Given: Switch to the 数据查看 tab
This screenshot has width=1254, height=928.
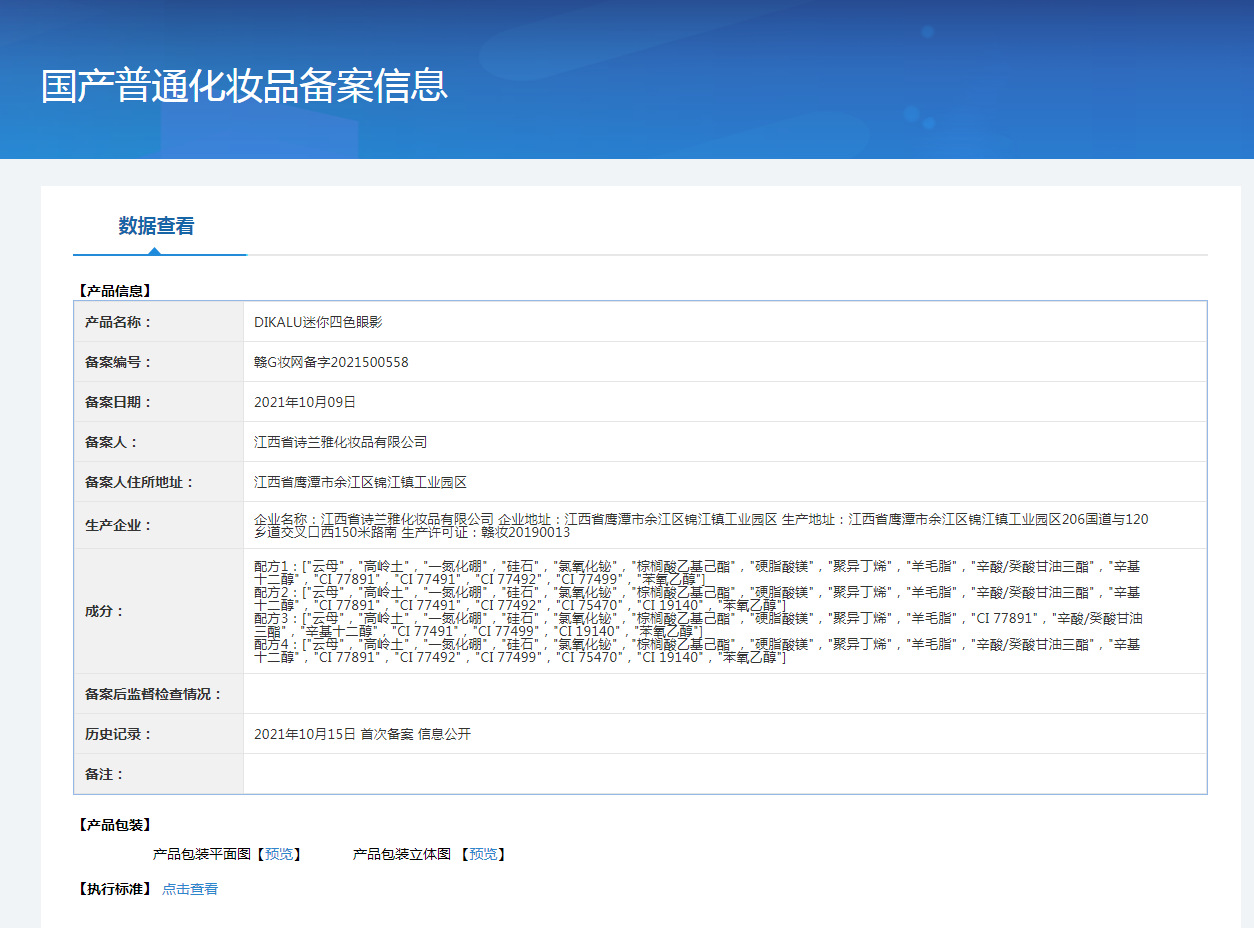Looking at the screenshot, I should coord(156,226).
